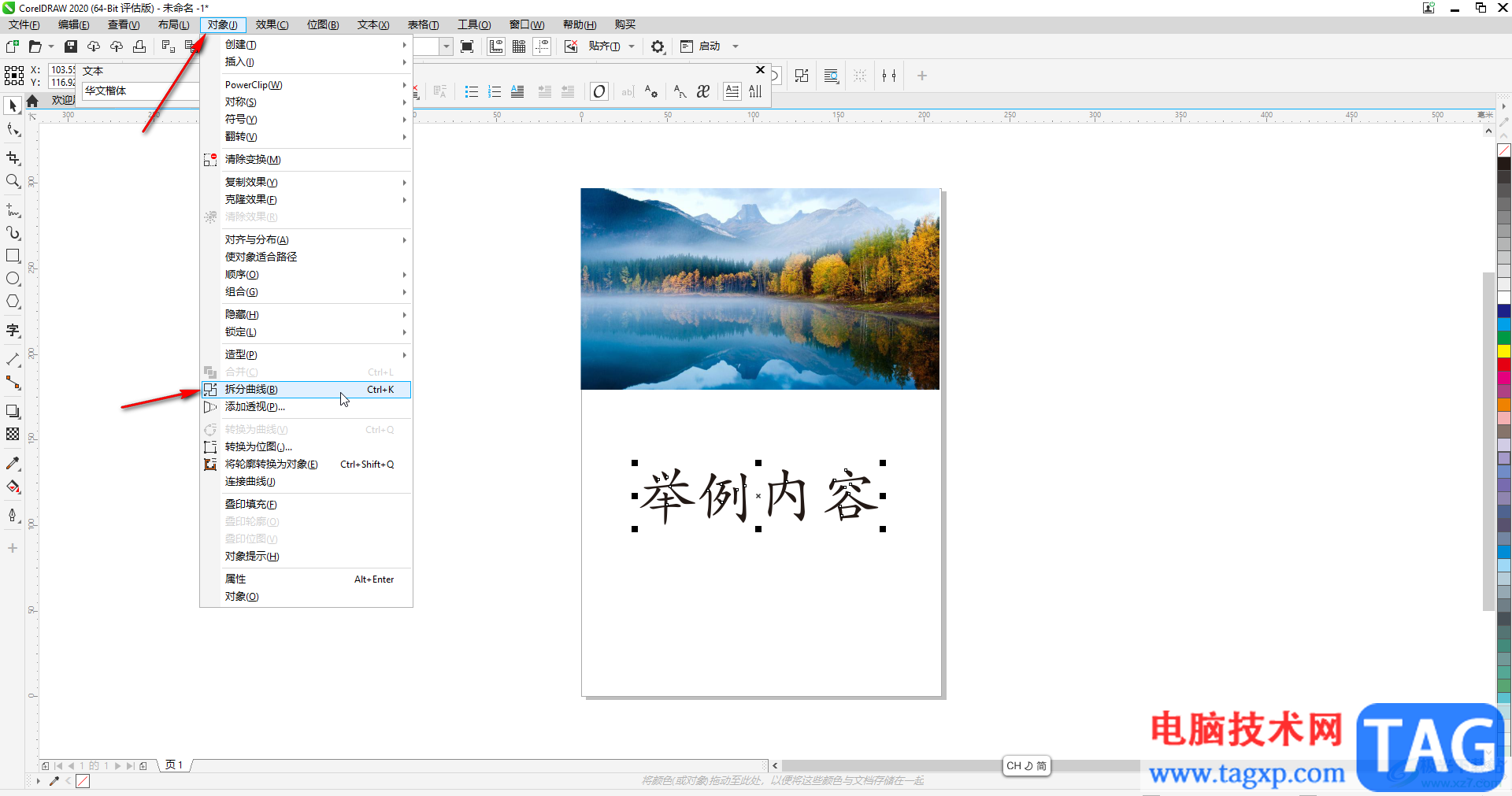Click the 购买 buy menu

(625, 25)
